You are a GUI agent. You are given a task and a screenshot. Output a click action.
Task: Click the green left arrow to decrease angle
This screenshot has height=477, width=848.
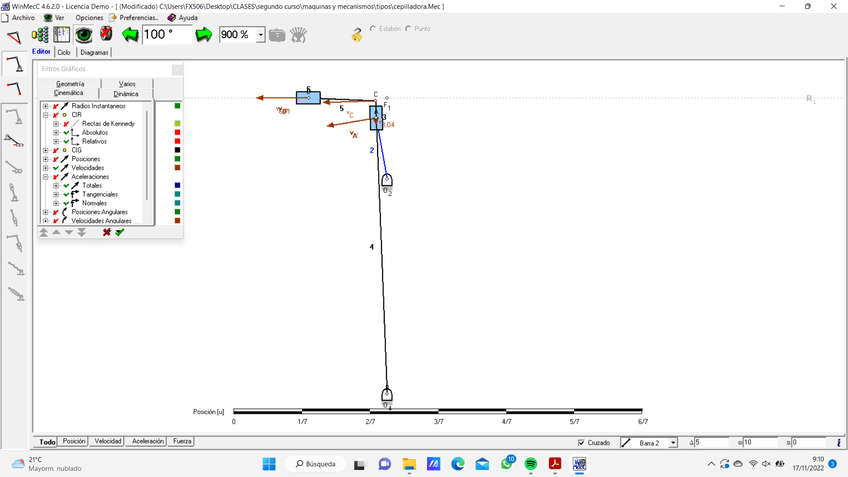point(130,35)
